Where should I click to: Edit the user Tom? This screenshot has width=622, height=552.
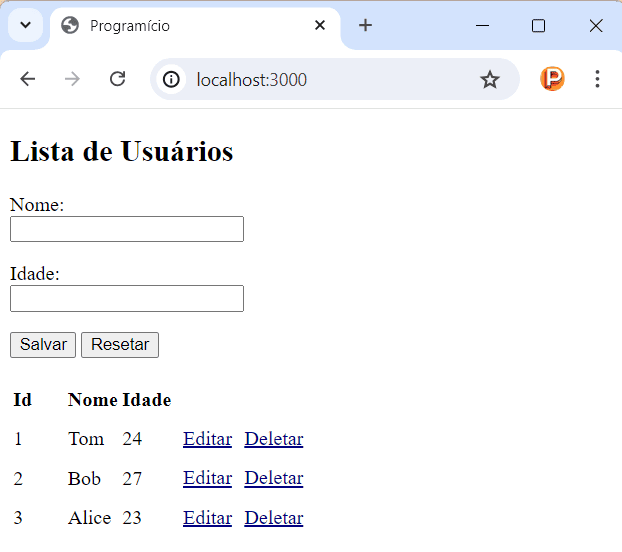207,439
